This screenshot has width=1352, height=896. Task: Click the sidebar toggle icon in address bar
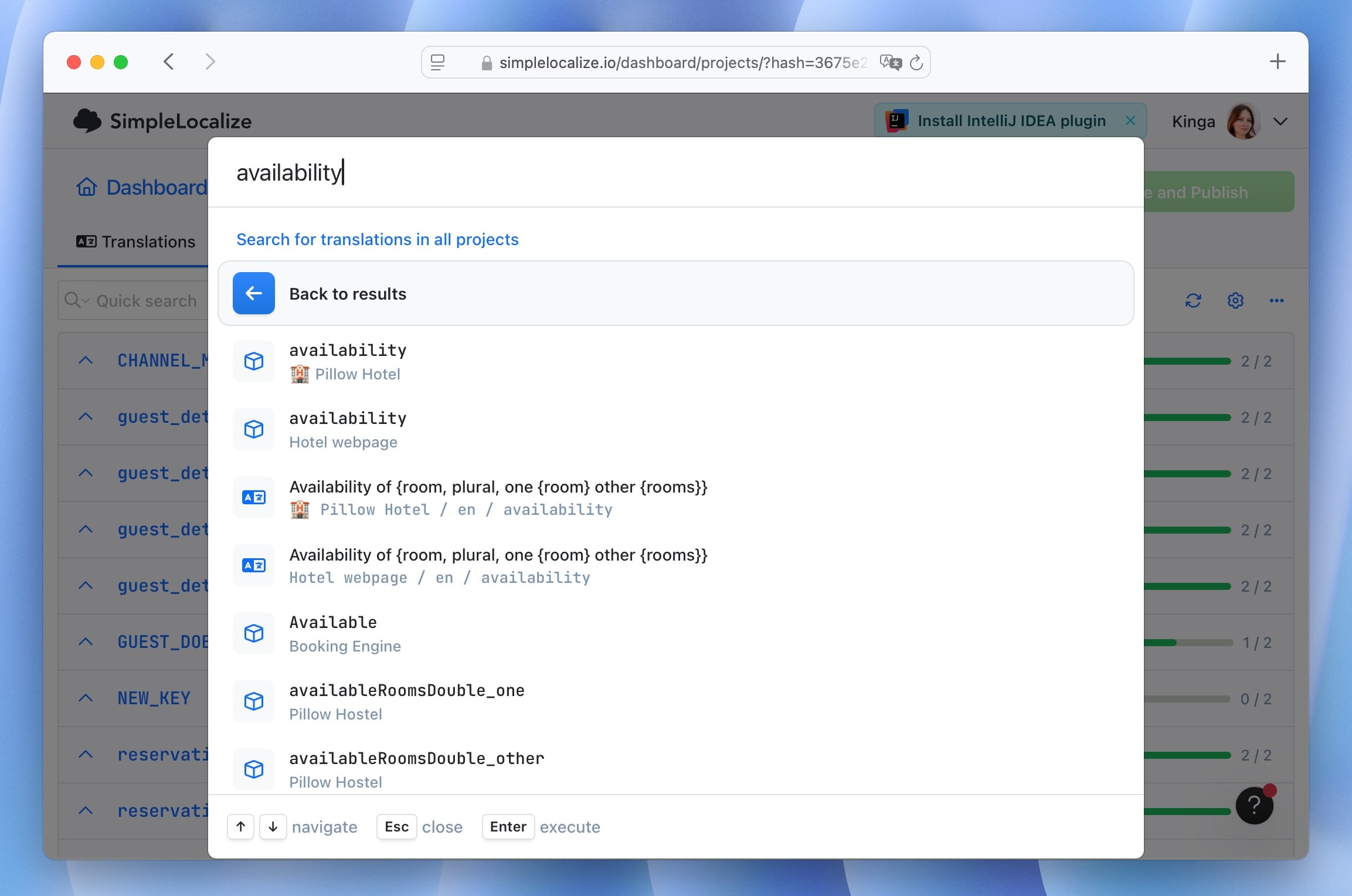(x=437, y=62)
